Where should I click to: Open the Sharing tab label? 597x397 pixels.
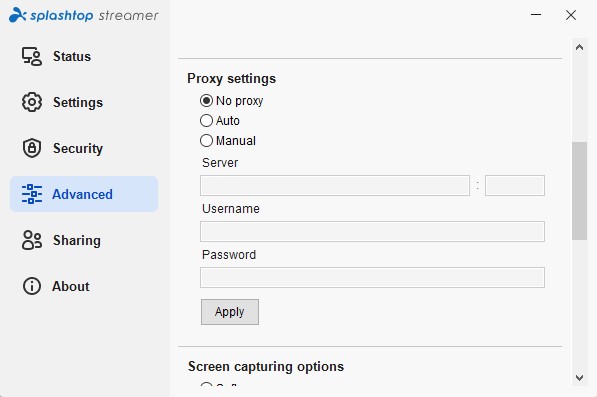[77, 241]
